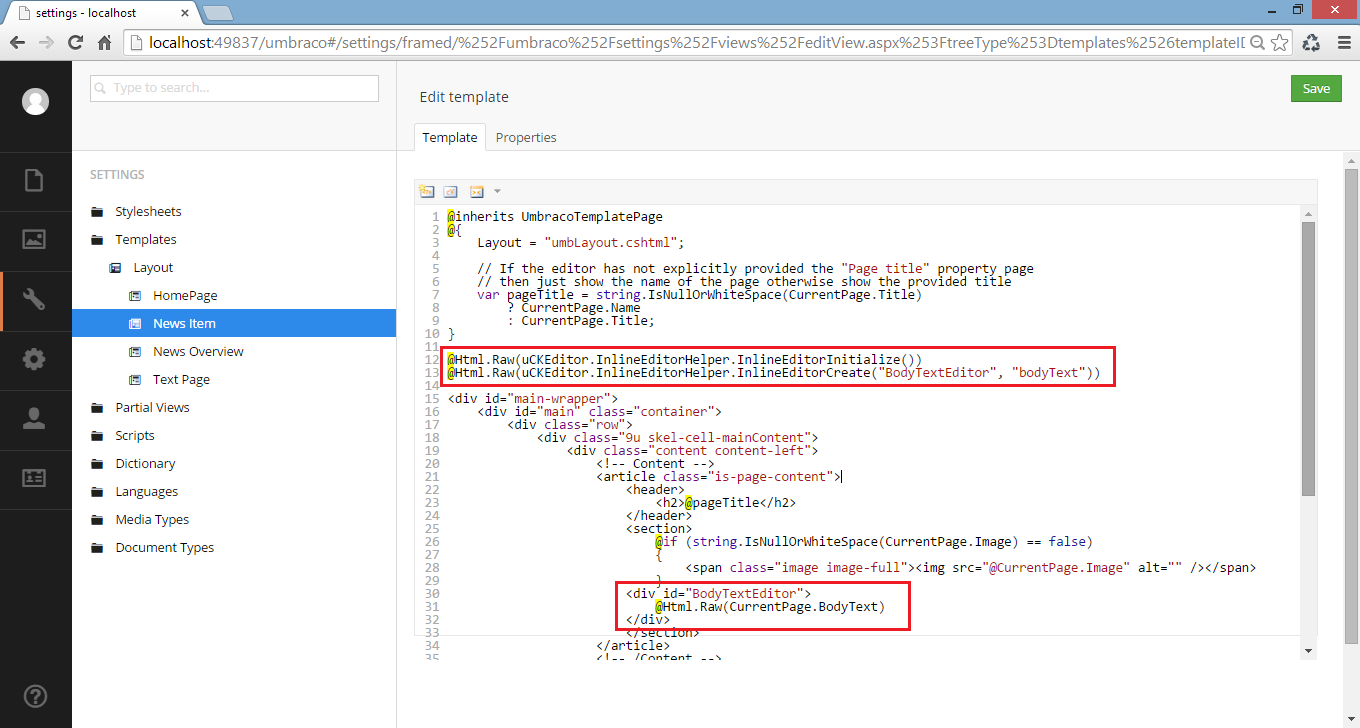Click the page scrollbar up arrow
The width and height of the screenshot is (1360, 728).
tap(1352, 160)
